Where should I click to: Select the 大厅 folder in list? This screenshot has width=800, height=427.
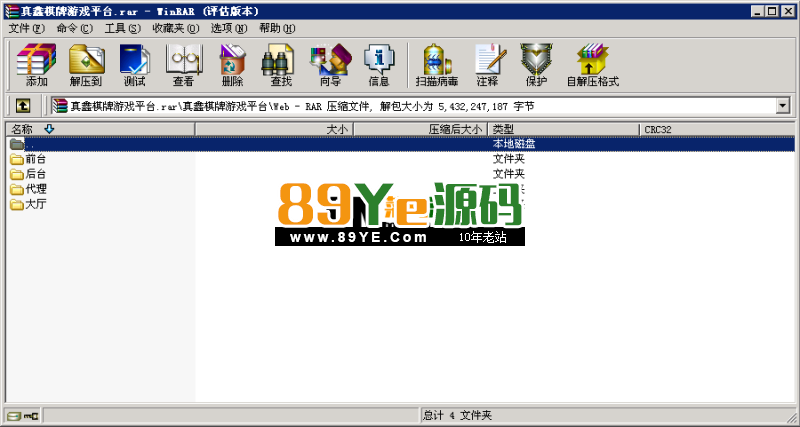point(35,204)
